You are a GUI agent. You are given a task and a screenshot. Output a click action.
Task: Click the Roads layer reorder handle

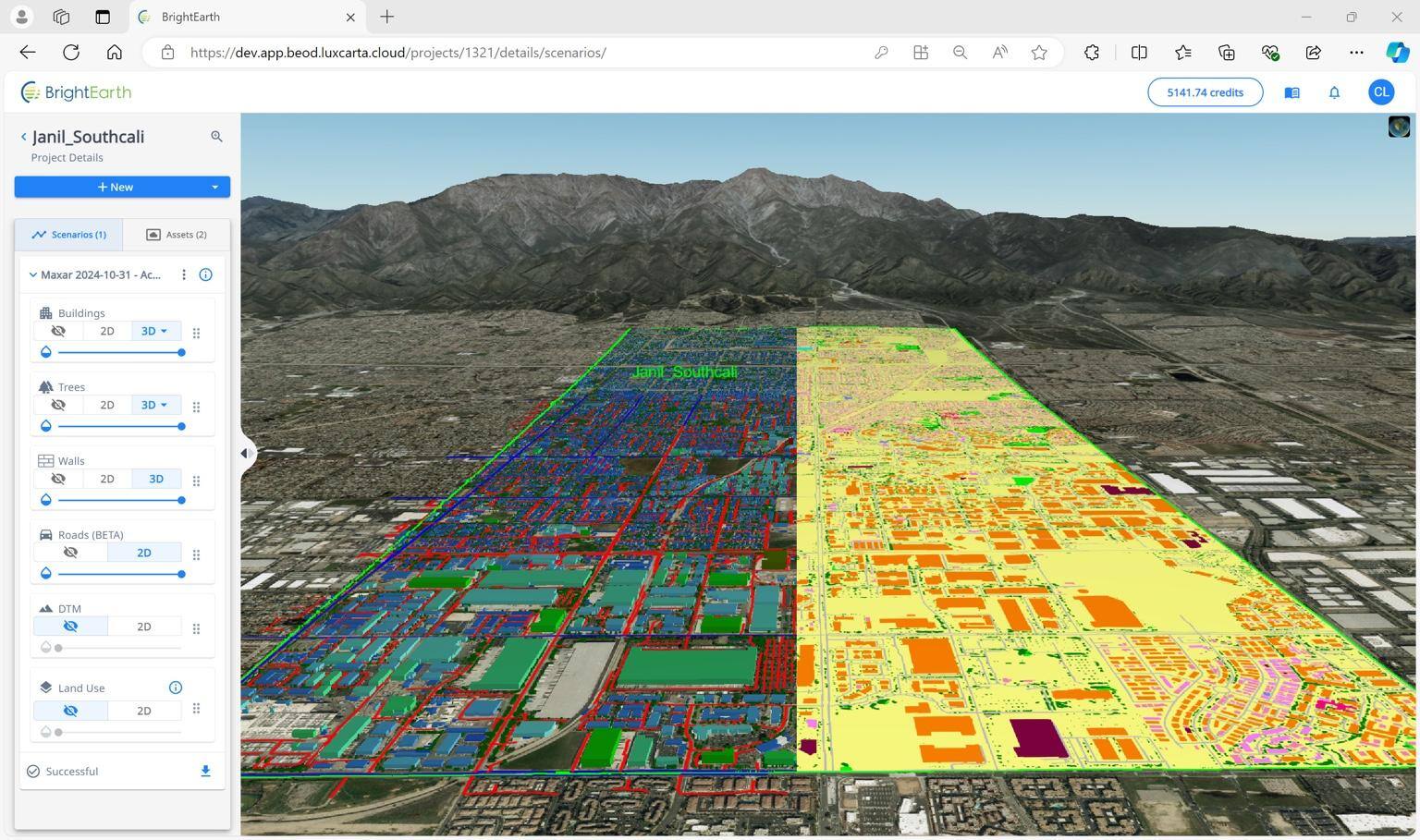click(x=196, y=554)
